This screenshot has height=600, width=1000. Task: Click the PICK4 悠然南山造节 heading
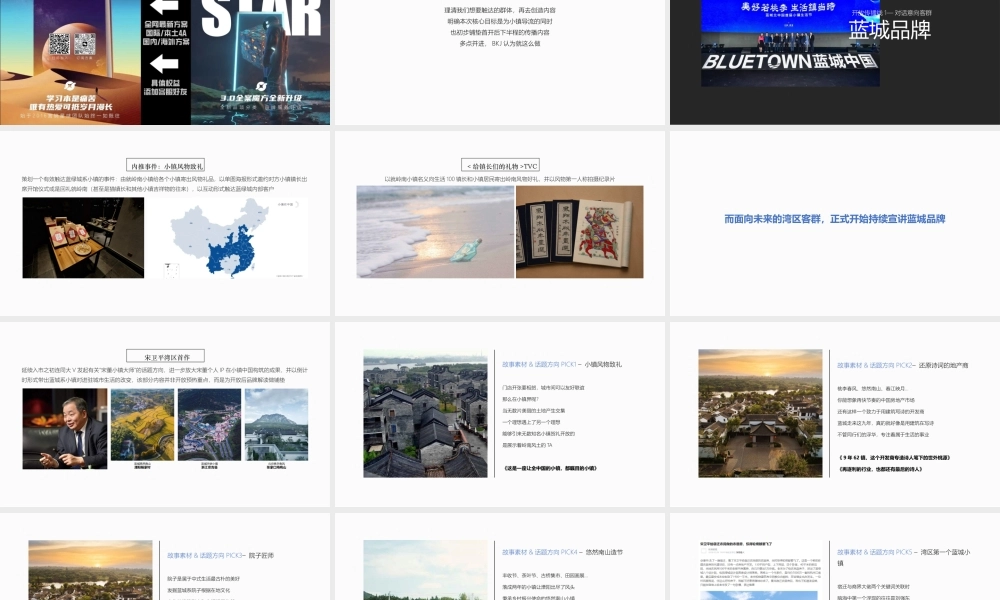point(562,551)
